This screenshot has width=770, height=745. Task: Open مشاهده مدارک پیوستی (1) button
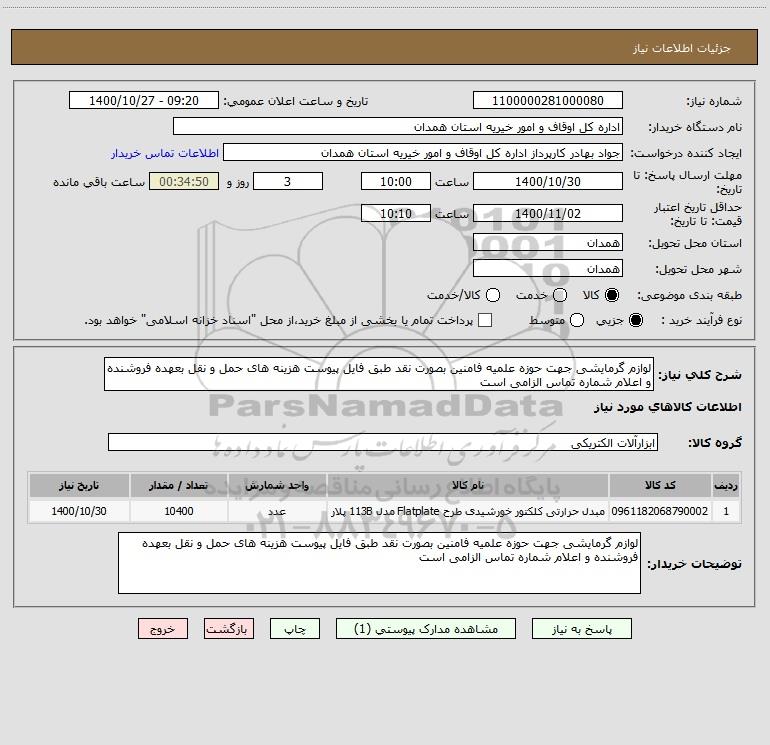(x=426, y=629)
